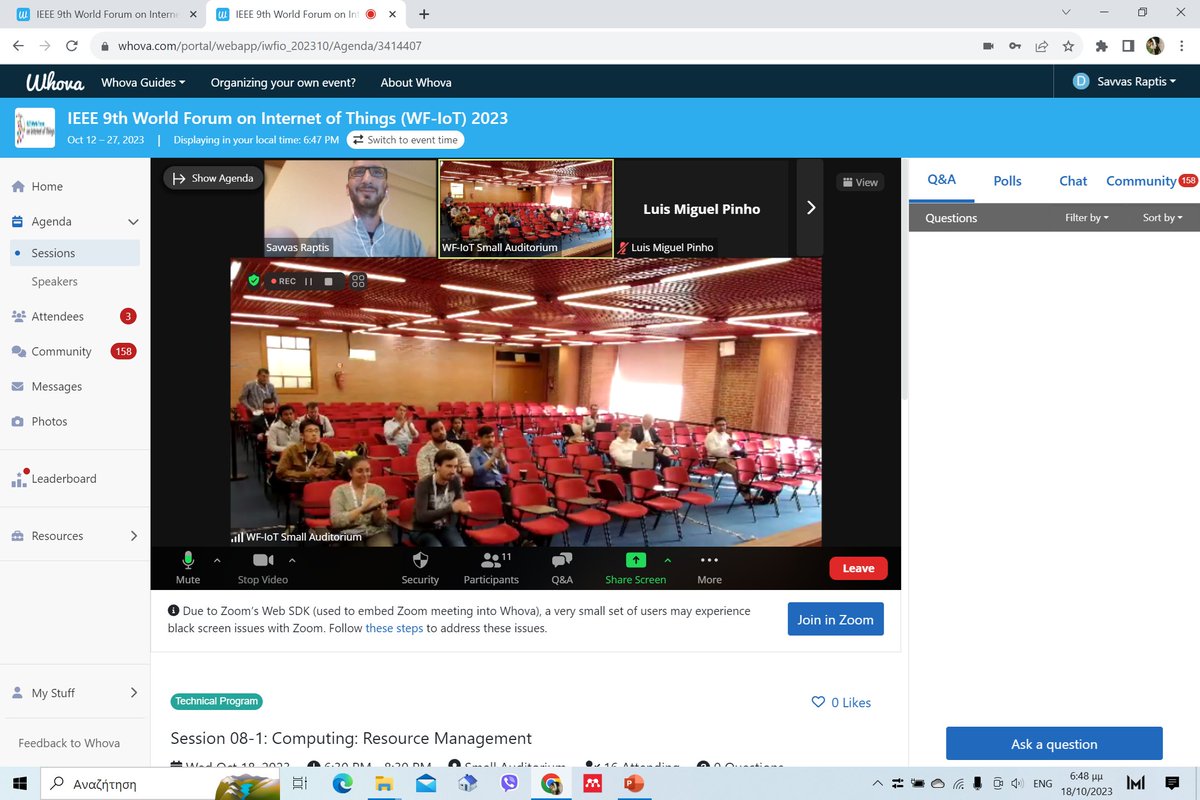This screenshot has height=800, width=1200.
Task: Open Viber from the taskbar
Action: [509, 783]
